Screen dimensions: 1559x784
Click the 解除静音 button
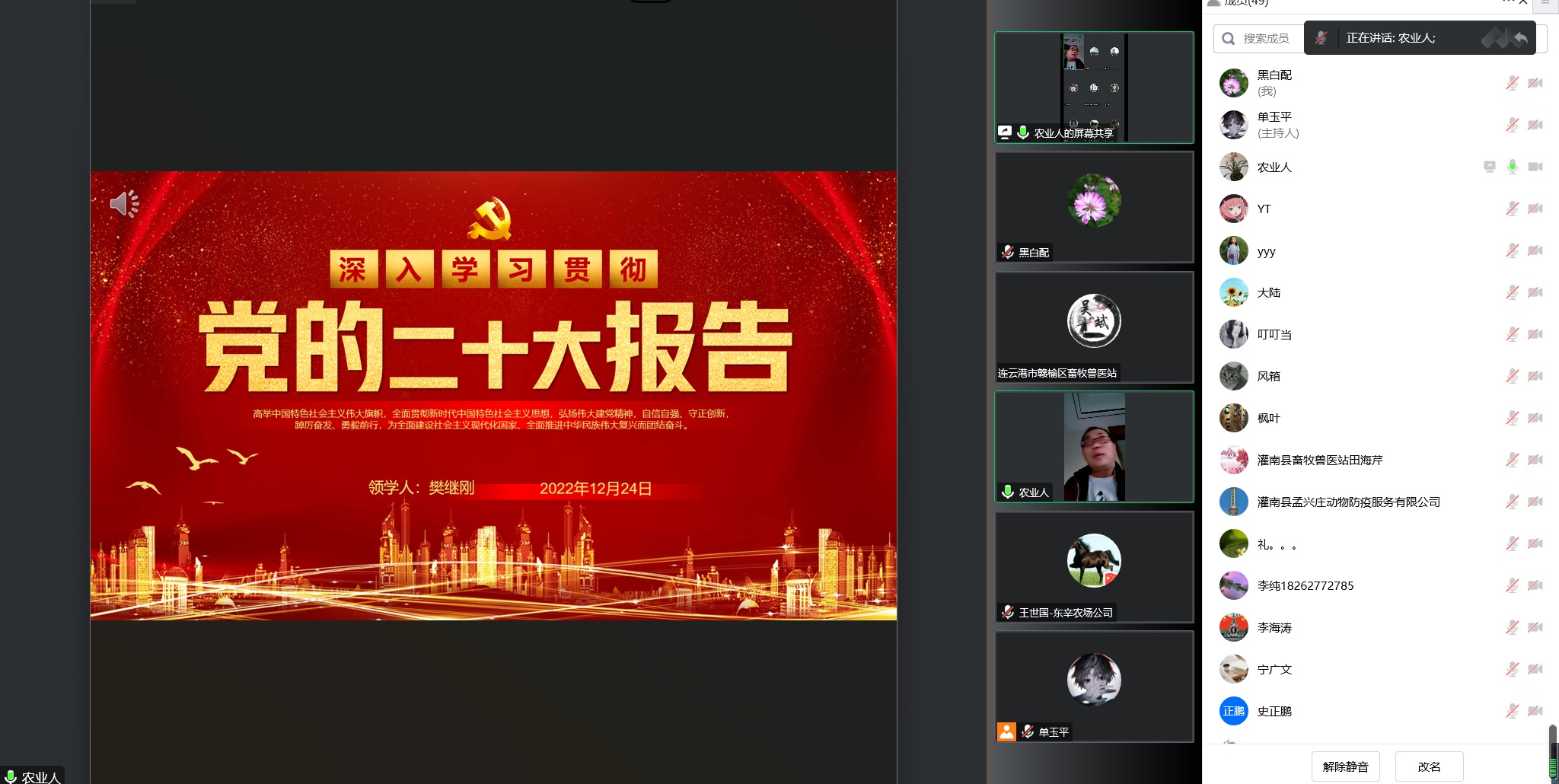click(x=1345, y=766)
